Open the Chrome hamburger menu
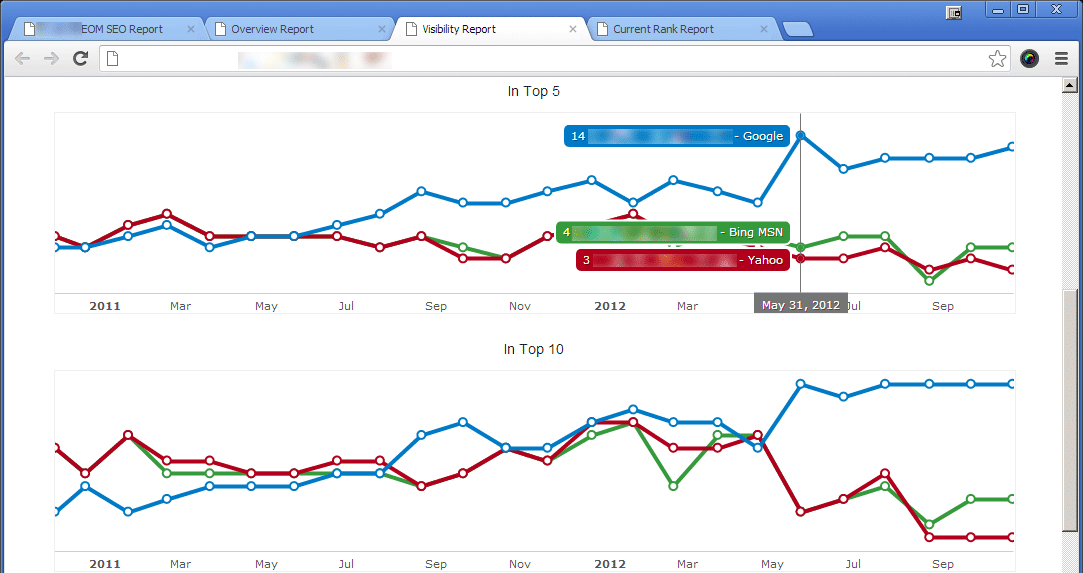The height and width of the screenshot is (573, 1083). click(x=1061, y=59)
